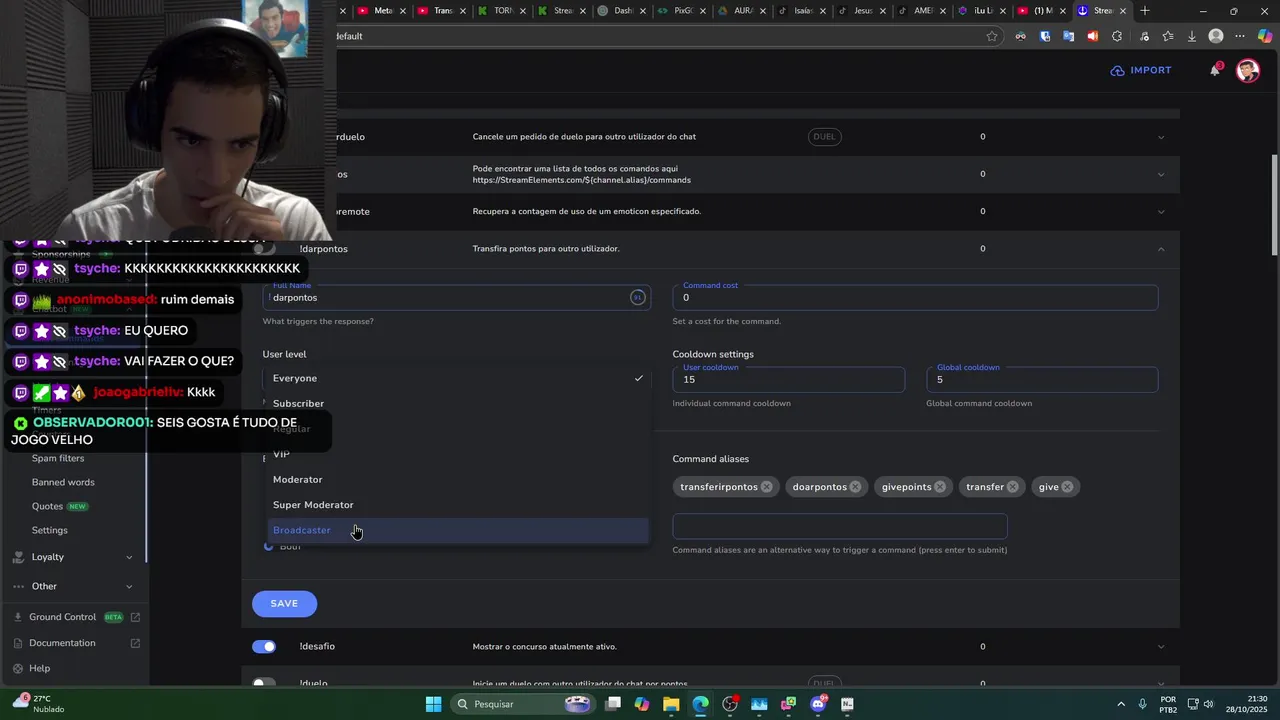Open Documentation in sidebar
The height and width of the screenshot is (720, 1280).
click(62, 643)
